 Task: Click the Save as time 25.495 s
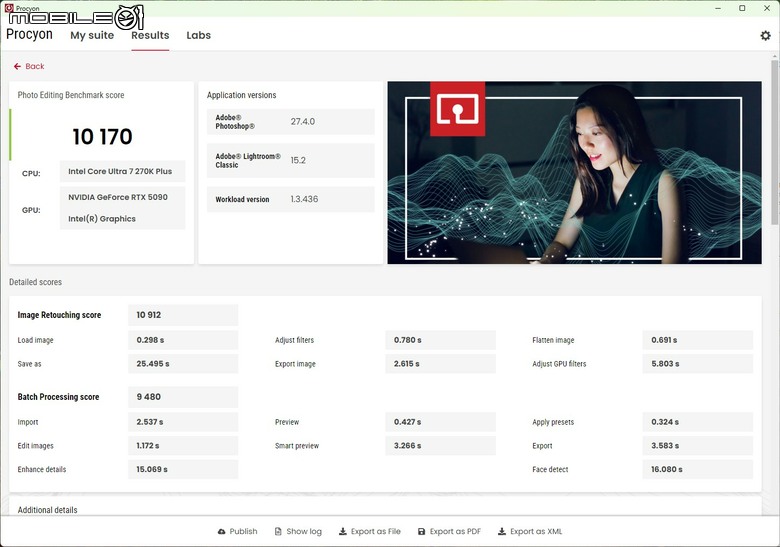click(183, 364)
